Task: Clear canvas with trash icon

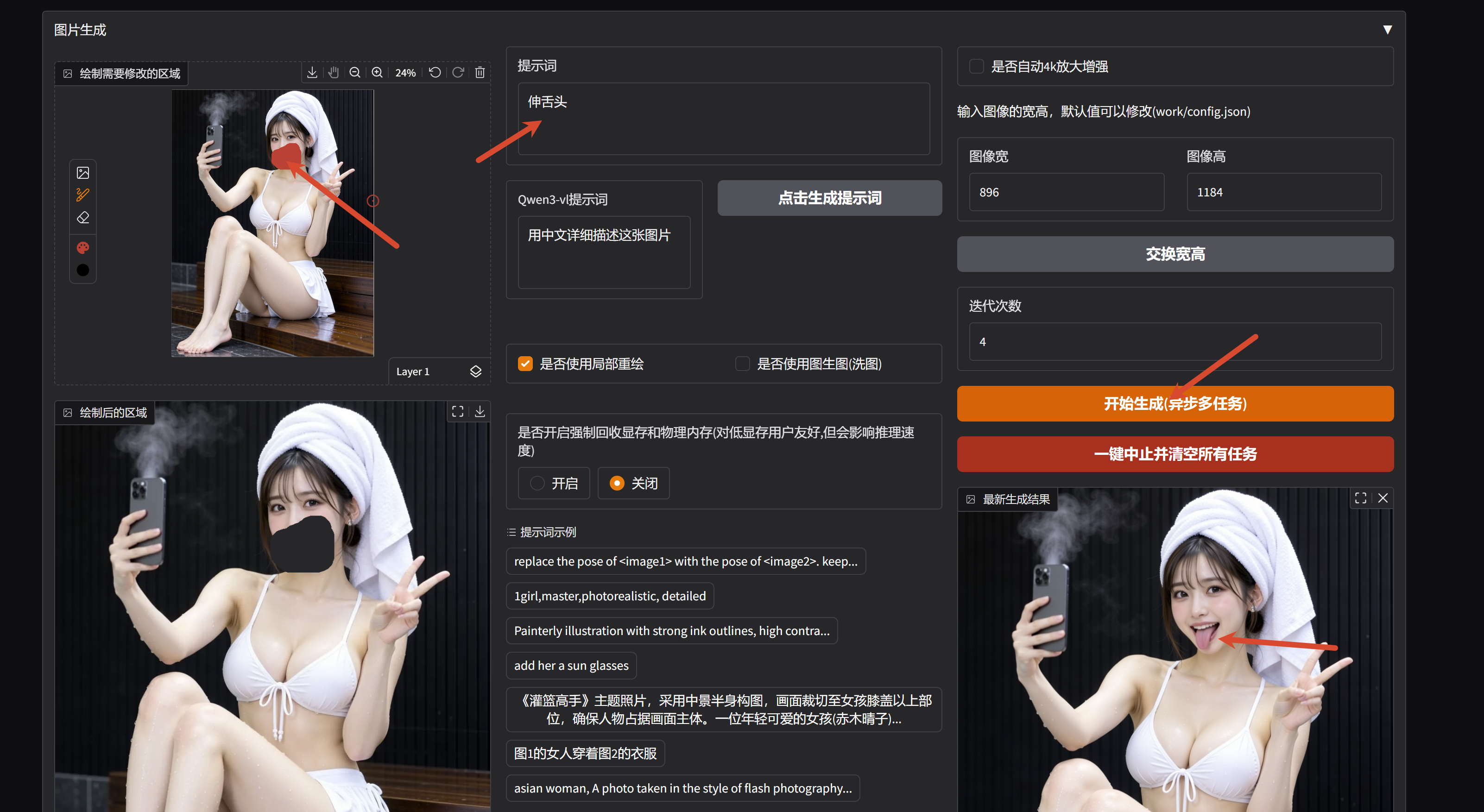Action: coord(480,73)
